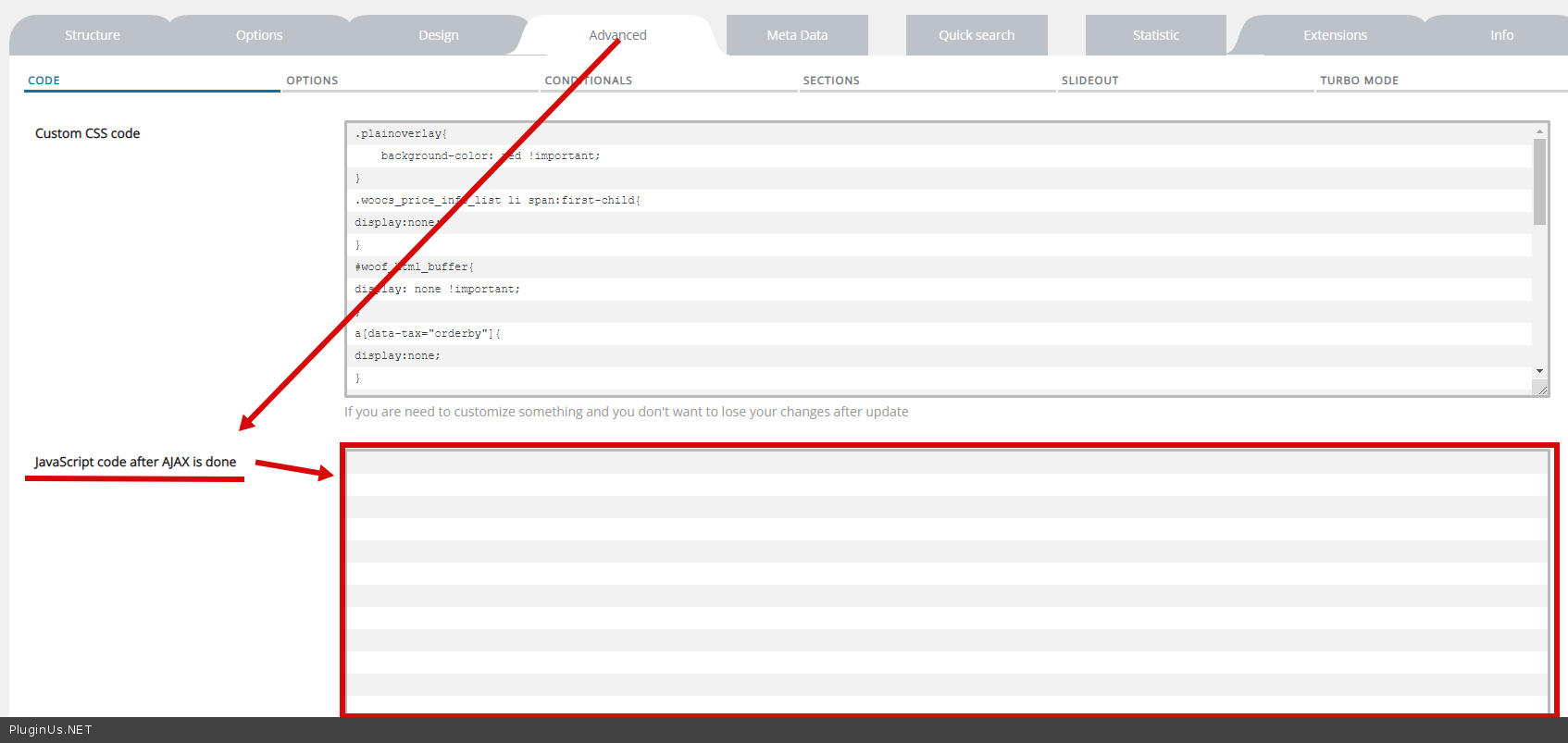Click the PluginUs.NET footer link
Screen dimensions: 1568x743
tap(51, 730)
